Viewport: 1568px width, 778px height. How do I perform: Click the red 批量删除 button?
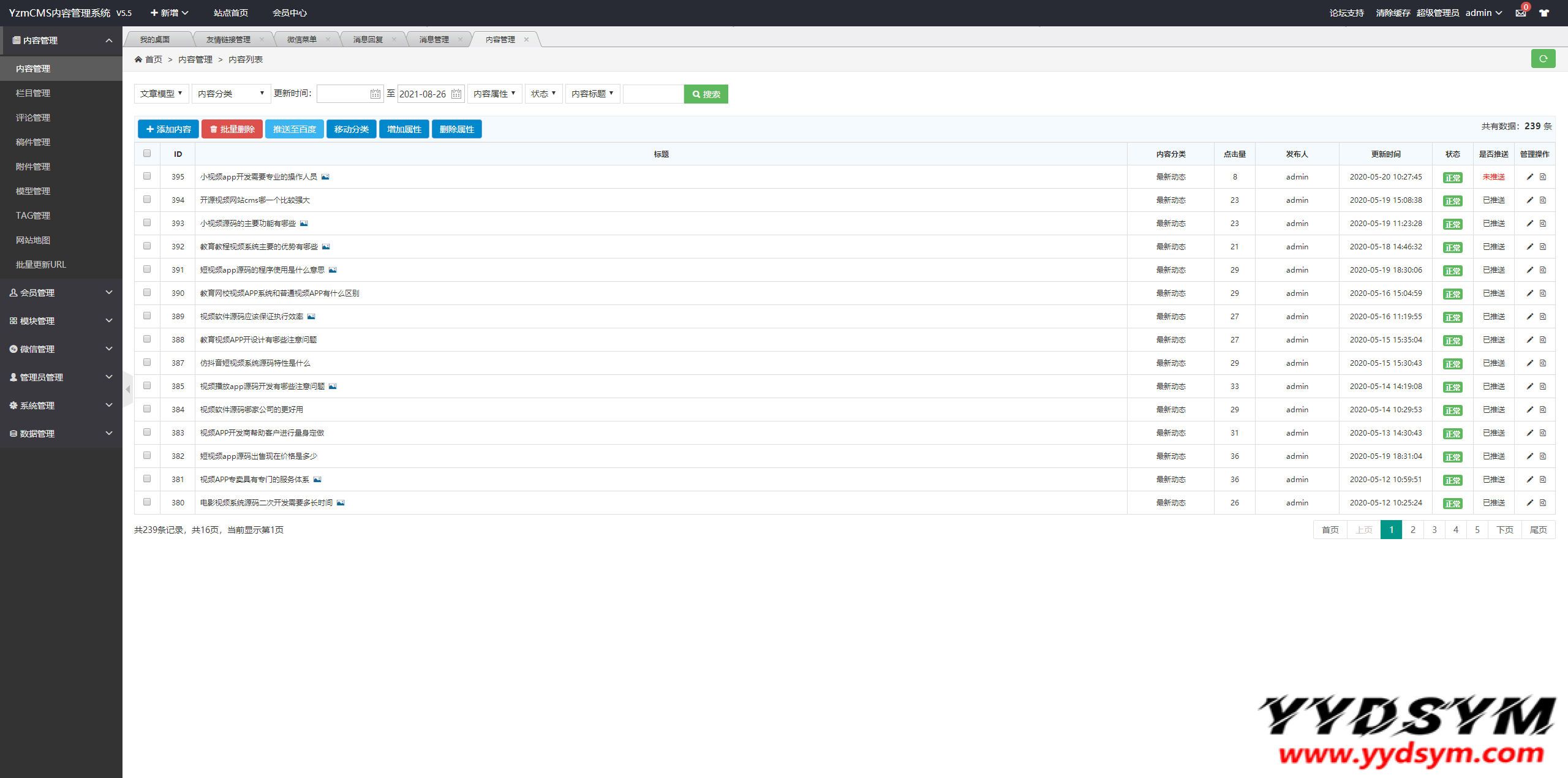coord(232,129)
